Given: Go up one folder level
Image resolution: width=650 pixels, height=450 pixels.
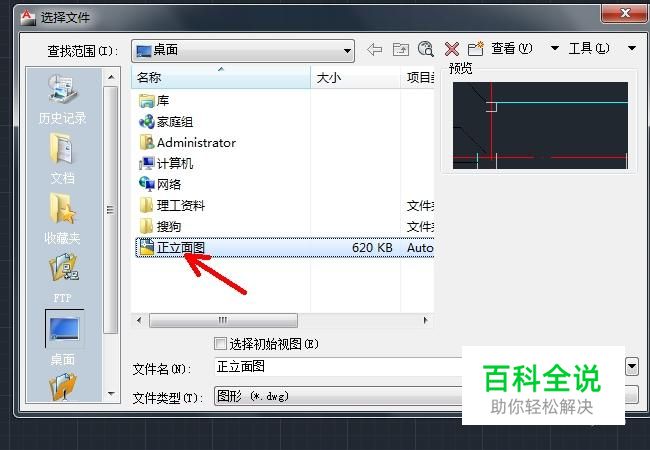Looking at the screenshot, I should pyautogui.click(x=400, y=50).
